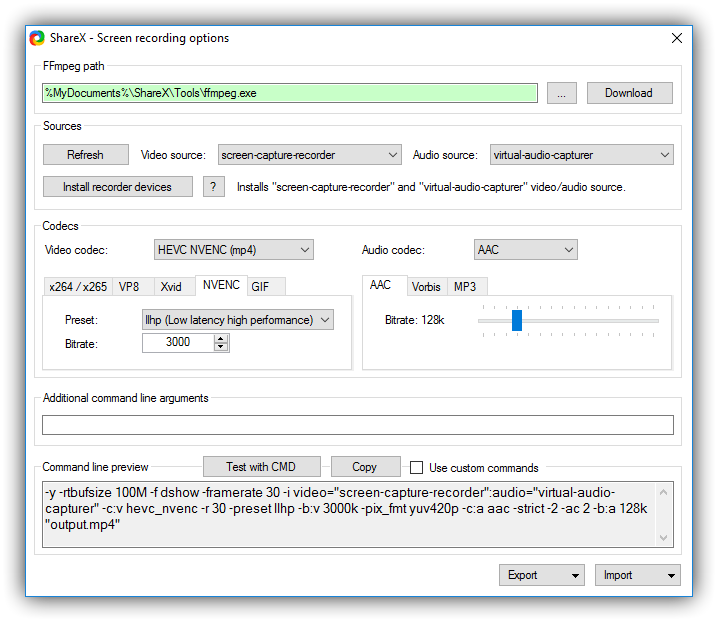Screen dimensions: 718x622
Task: Click Test with CMD button
Action: (x=261, y=467)
